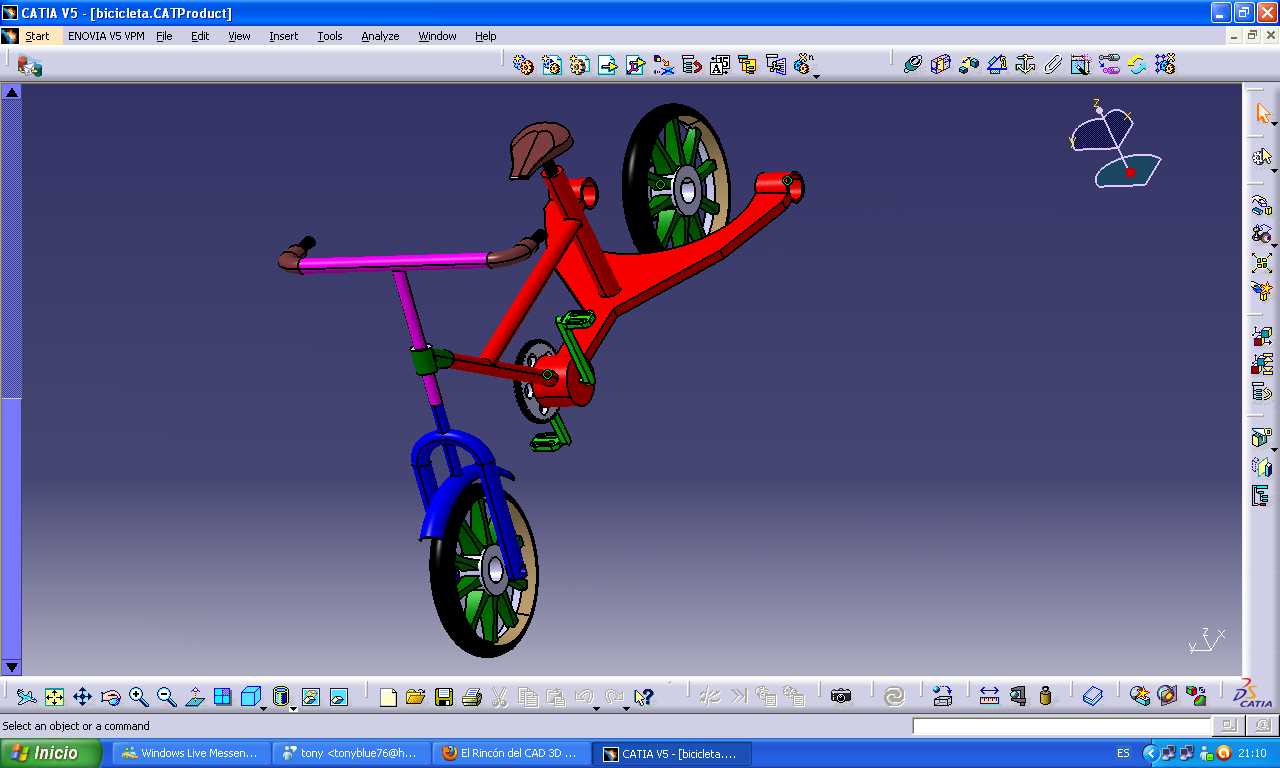Click the New document icon
The image size is (1280, 768).
(388, 696)
